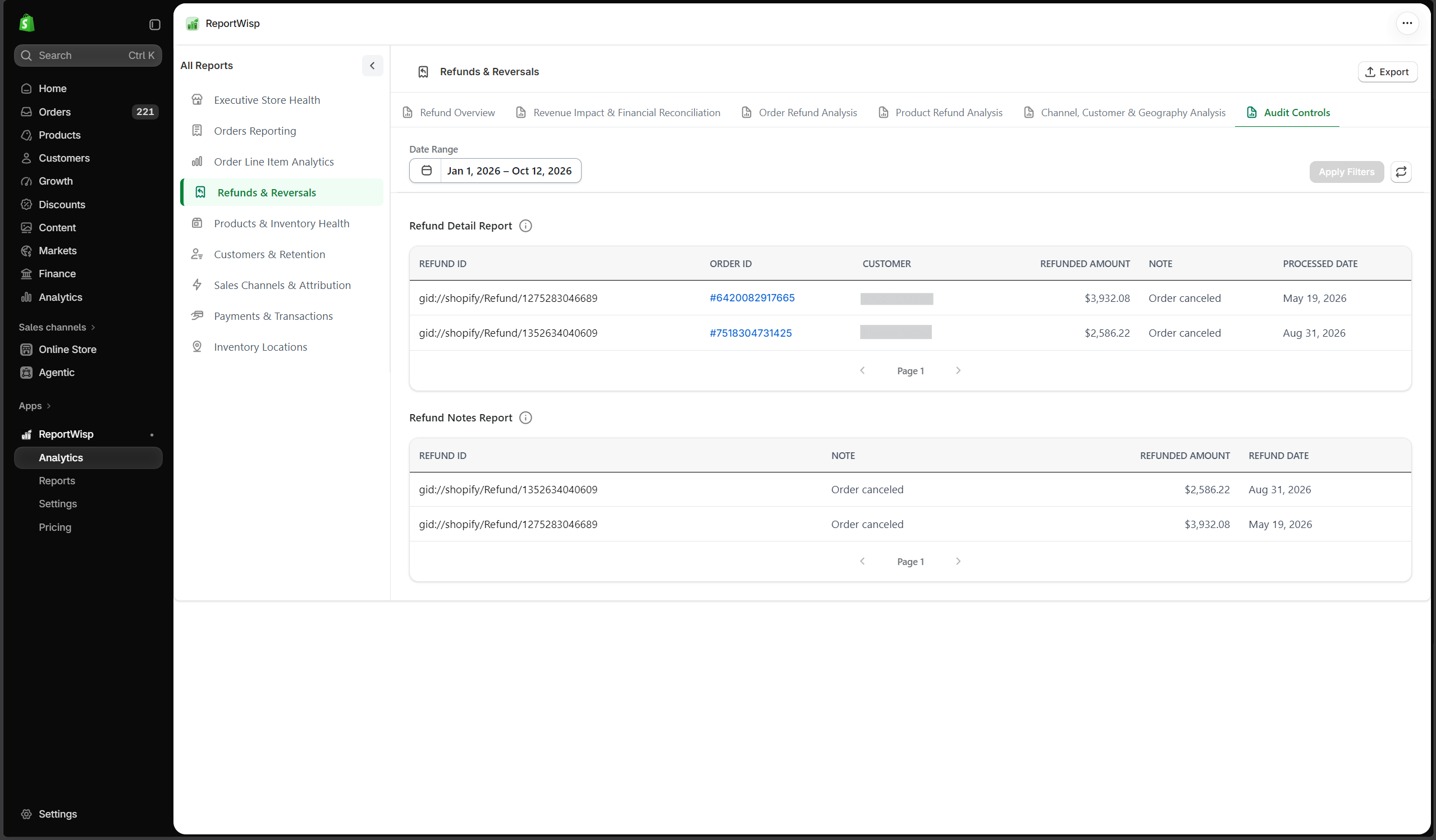Open the three-dot menu in ReportWisp header
The width and height of the screenshot is (1436, 840).
1407,24
